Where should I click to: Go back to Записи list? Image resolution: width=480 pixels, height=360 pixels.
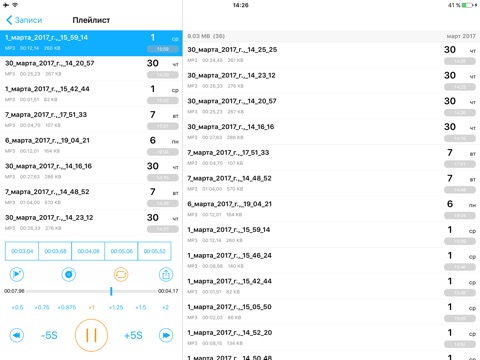[x=24, y=20]
